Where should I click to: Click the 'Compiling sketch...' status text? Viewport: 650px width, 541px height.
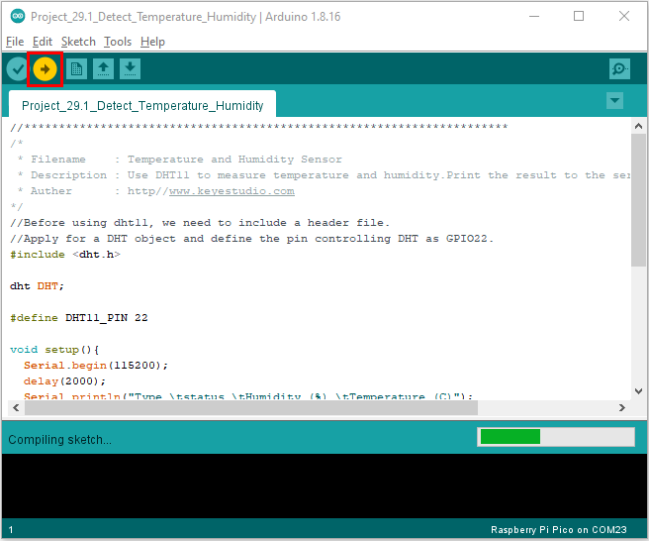pyautogui.click(x=60, y=439)
